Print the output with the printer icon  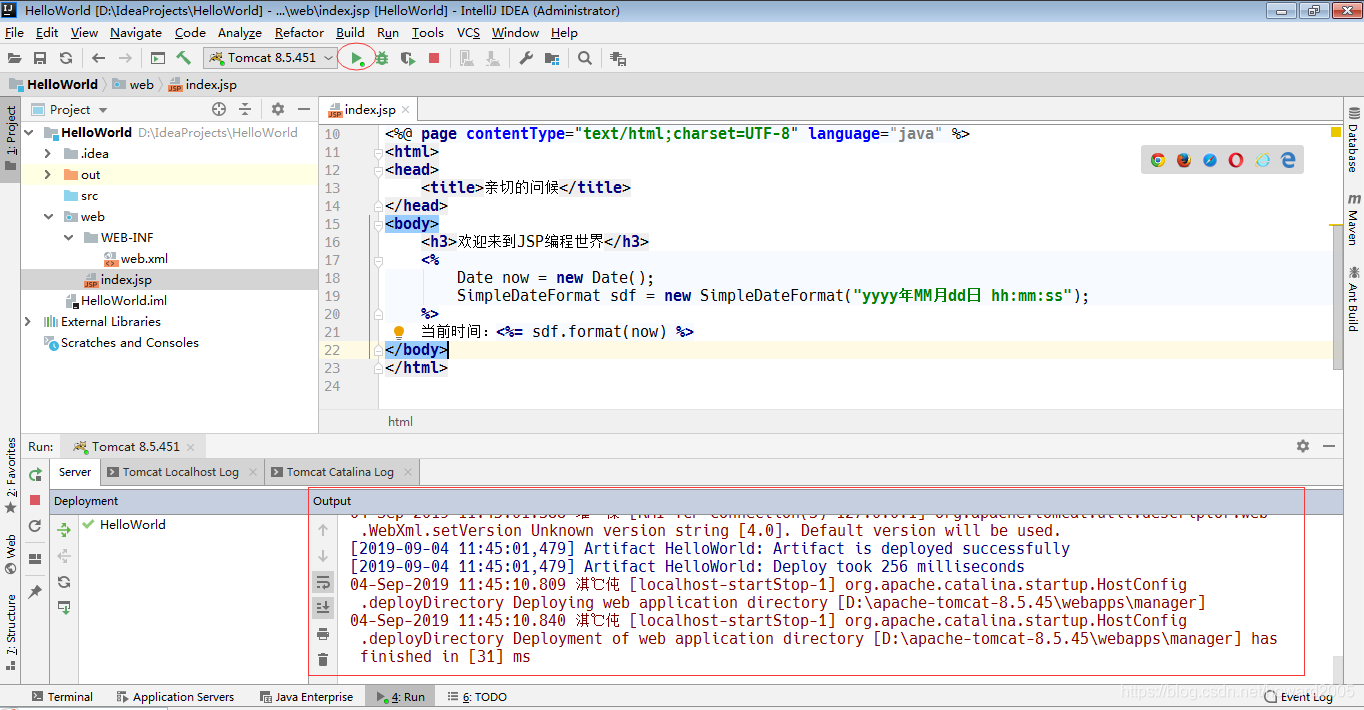coord(323,633)
